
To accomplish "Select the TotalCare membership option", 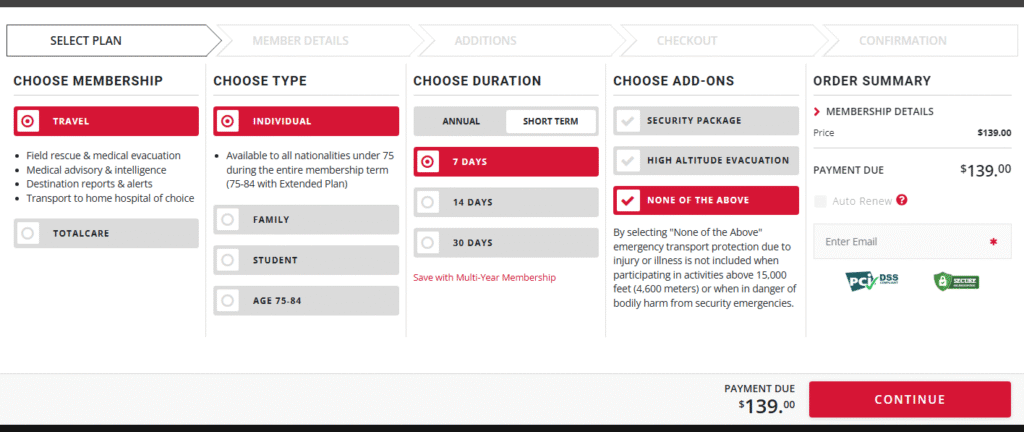I will click(x=106, y=232).
